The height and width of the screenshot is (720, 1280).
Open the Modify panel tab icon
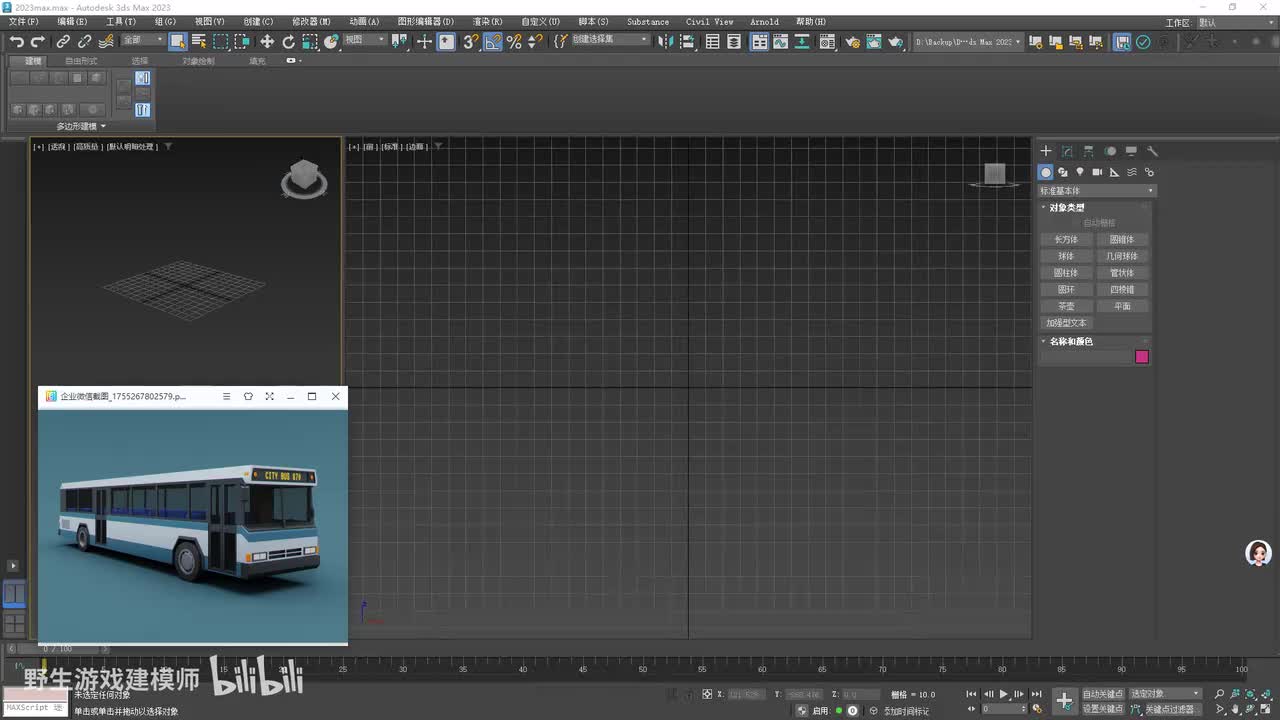(x=1067, y=151)
